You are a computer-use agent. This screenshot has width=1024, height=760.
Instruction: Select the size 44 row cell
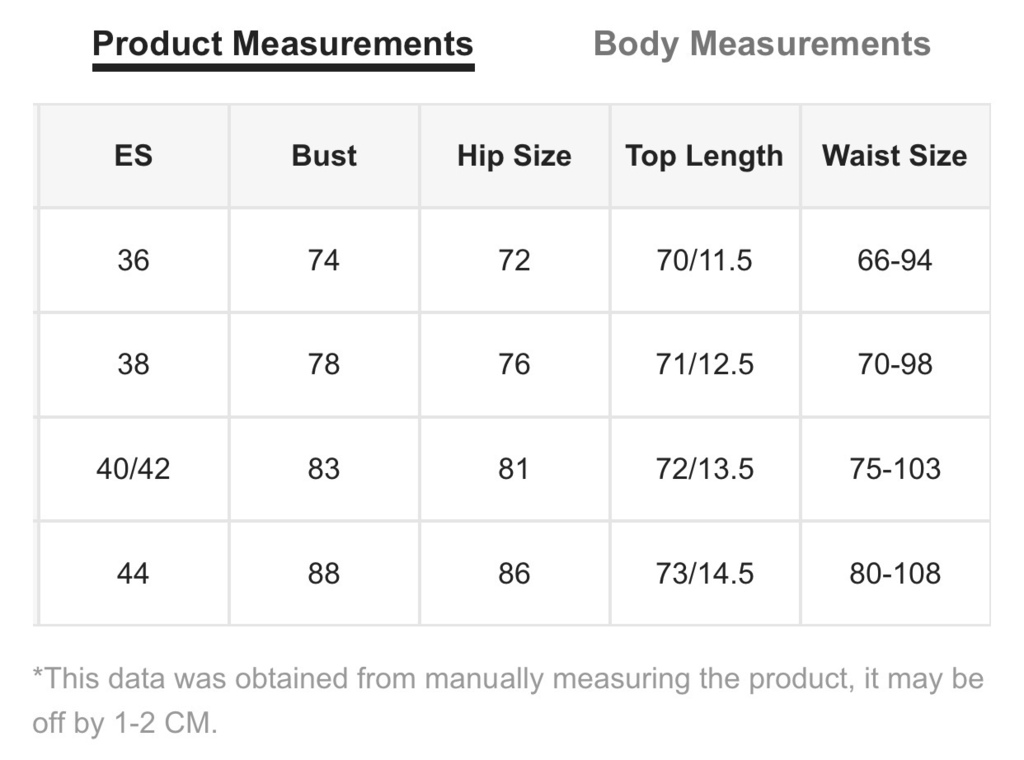133,573
